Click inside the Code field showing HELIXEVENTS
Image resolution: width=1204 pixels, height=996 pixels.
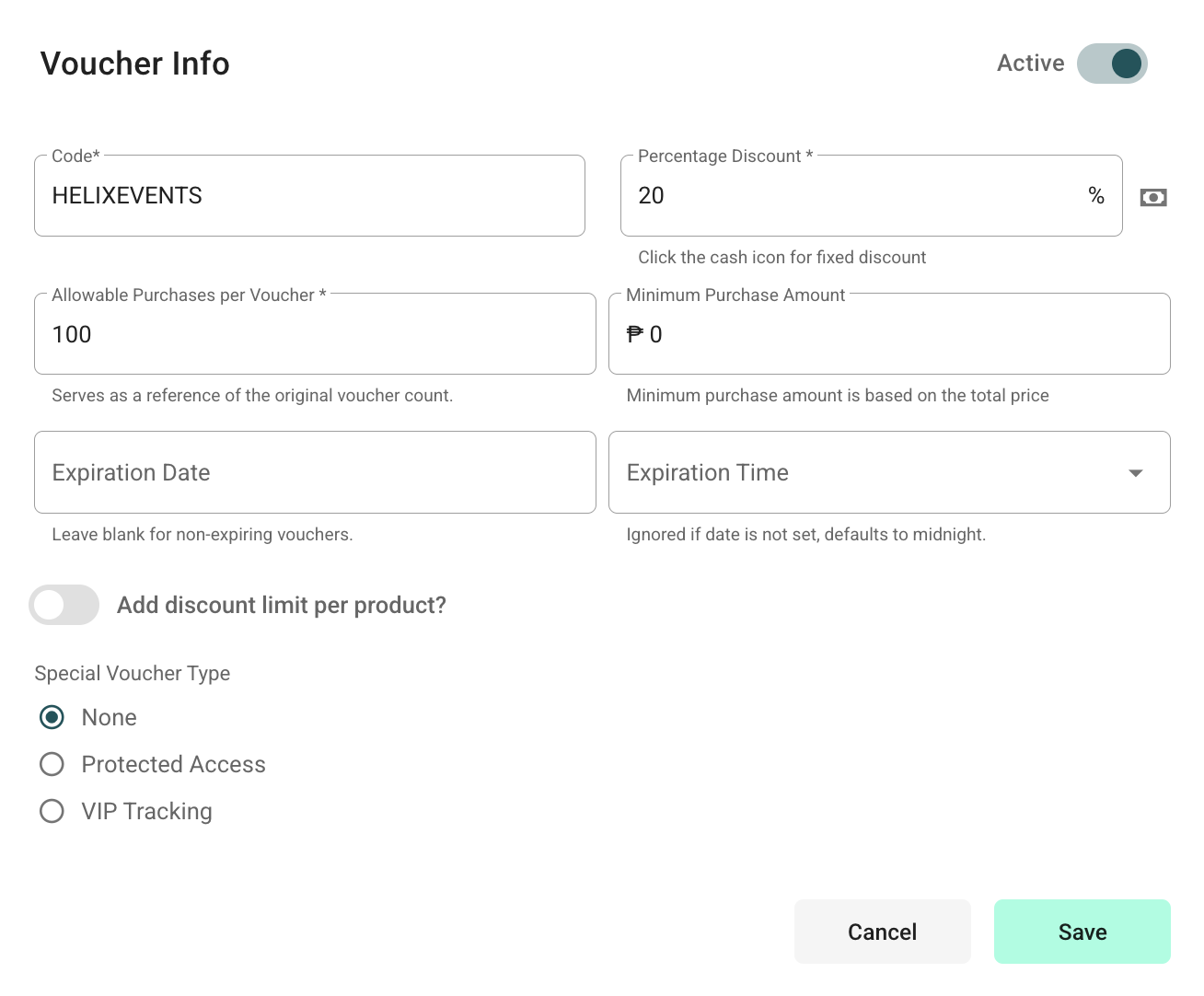[309, 195]
